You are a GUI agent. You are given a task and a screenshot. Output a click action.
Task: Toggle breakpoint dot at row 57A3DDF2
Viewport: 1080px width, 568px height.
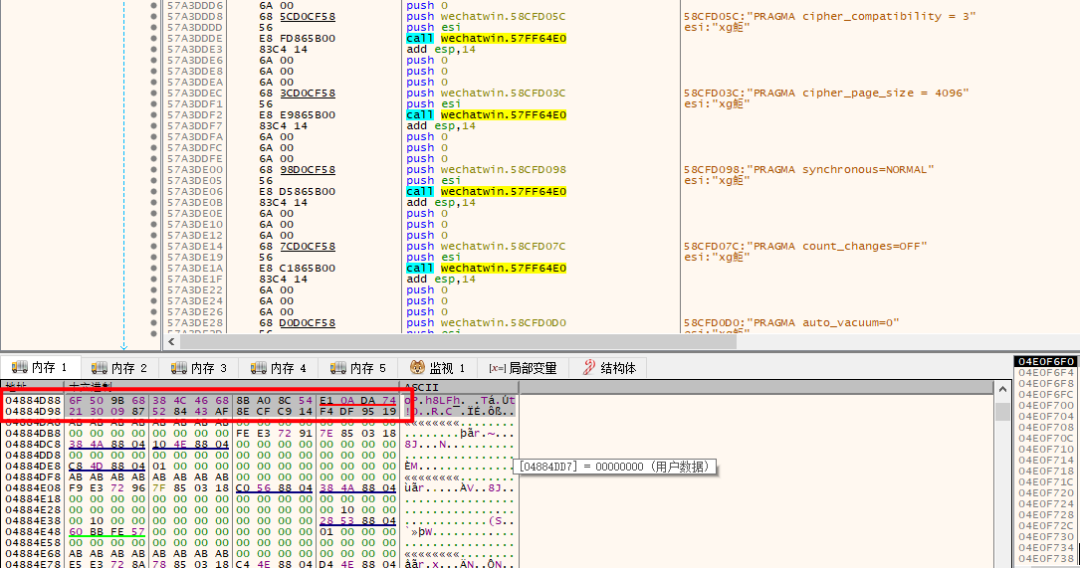(154, 115)
